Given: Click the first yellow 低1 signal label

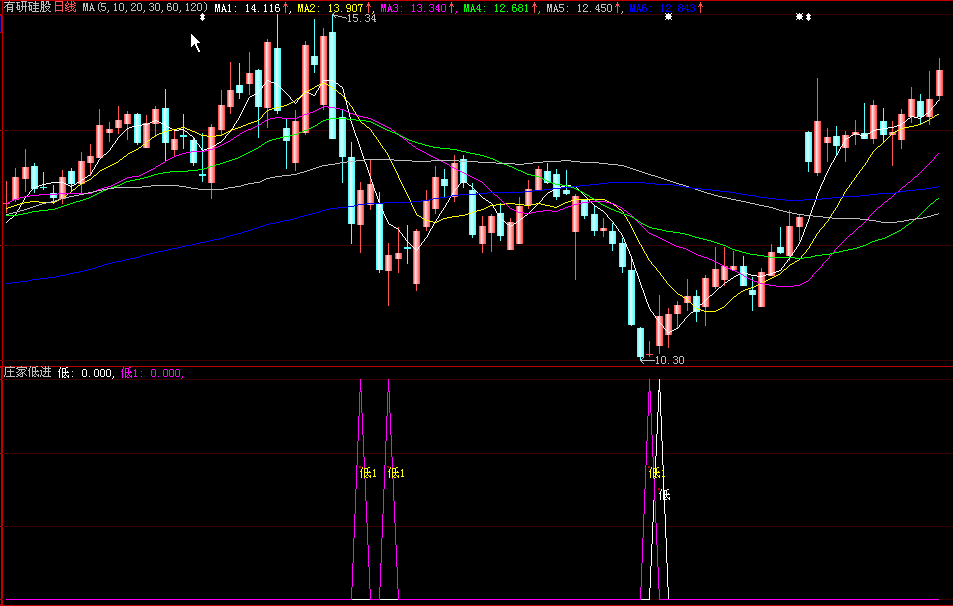Looking at the screenshot, I should coord(367,473).
